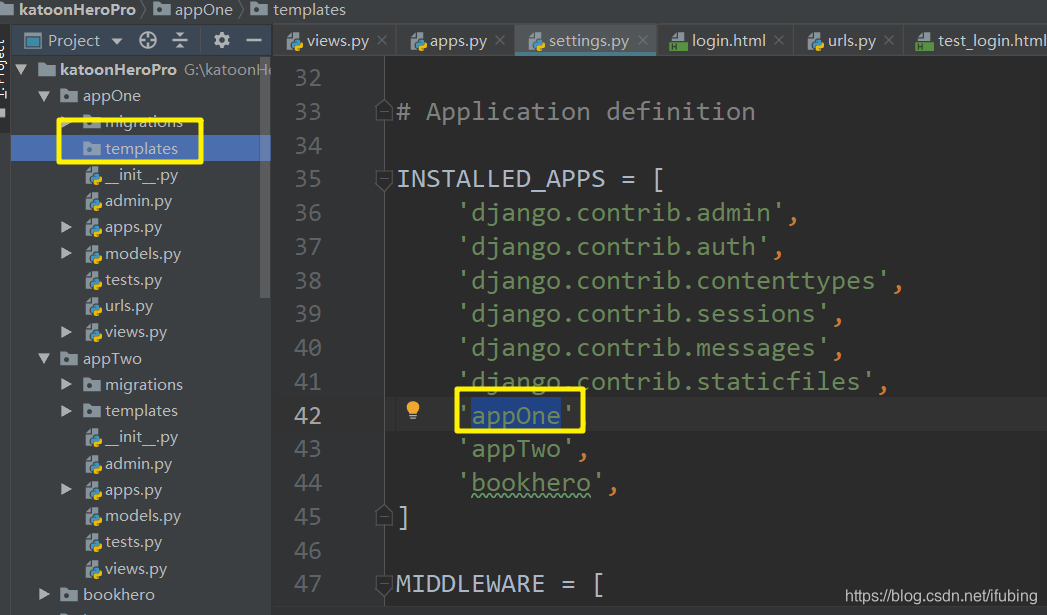Fold INSTALLED_APPS block at line 35
The width and height of the screenshot is (1047, 615).
[384, 179]
